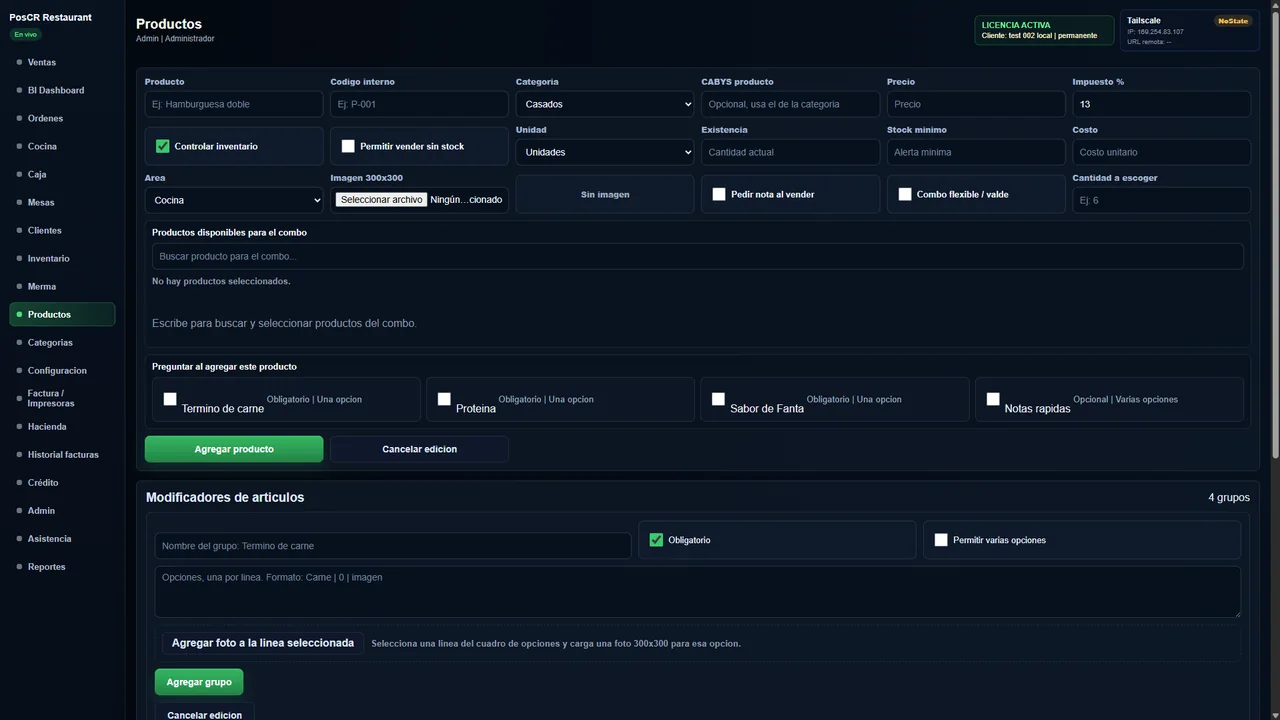
Task: Click Agregar foto a la linea seleccionada
Action: [263, 643]
